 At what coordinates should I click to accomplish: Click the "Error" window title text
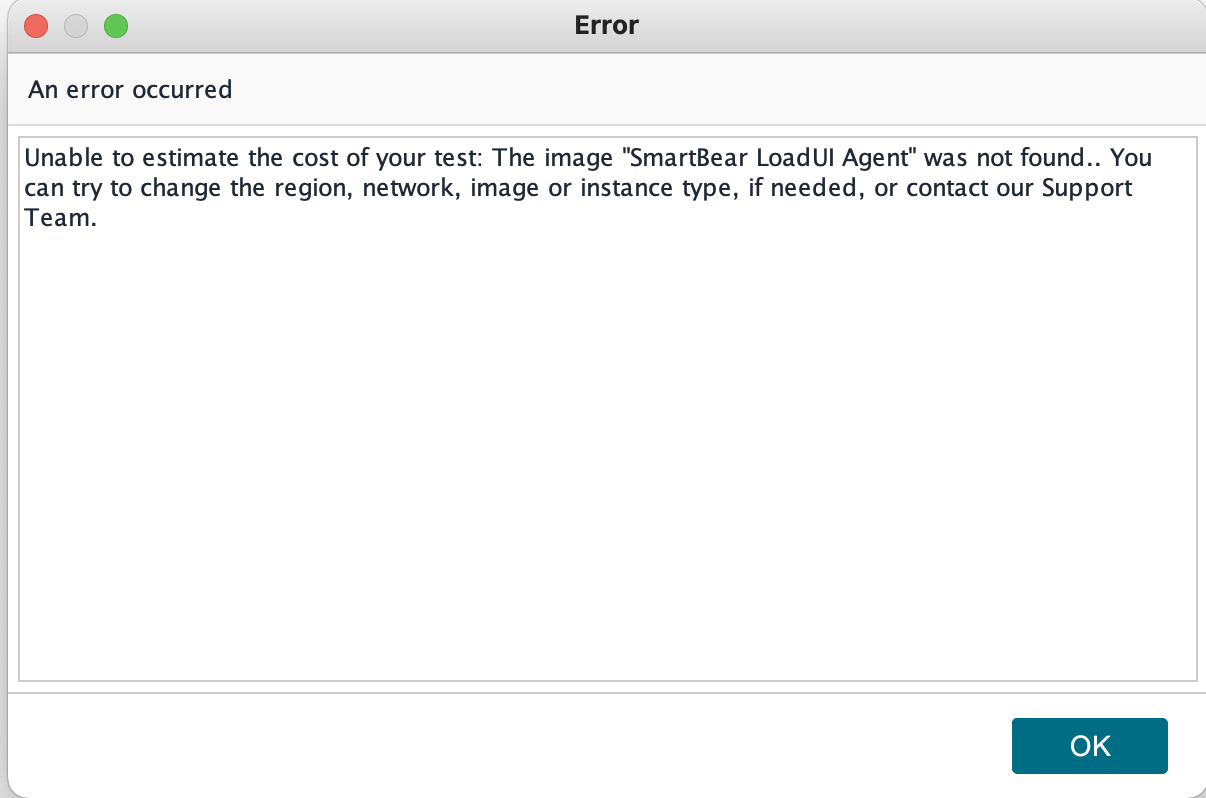coord(606,25)
